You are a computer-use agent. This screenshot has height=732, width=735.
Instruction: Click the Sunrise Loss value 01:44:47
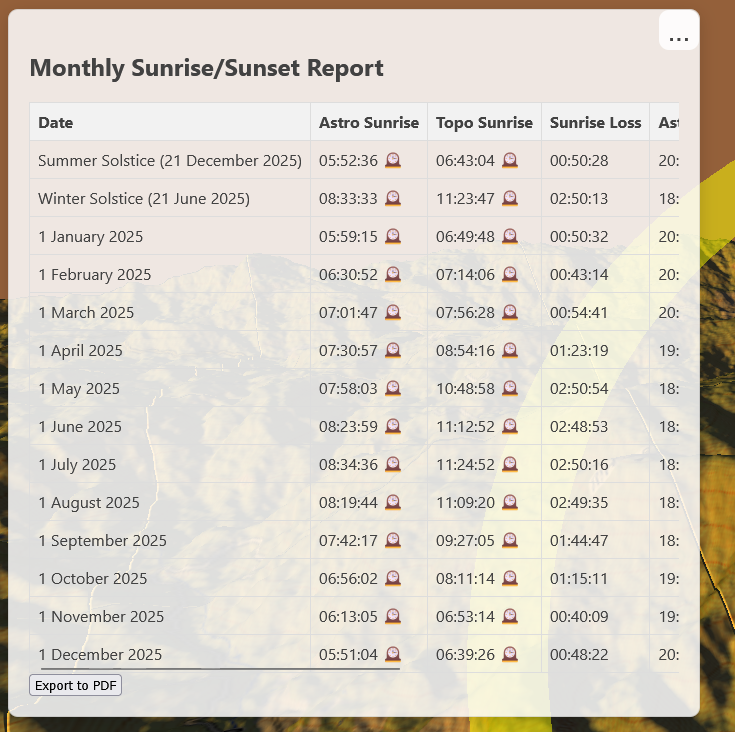click(579, 540)
